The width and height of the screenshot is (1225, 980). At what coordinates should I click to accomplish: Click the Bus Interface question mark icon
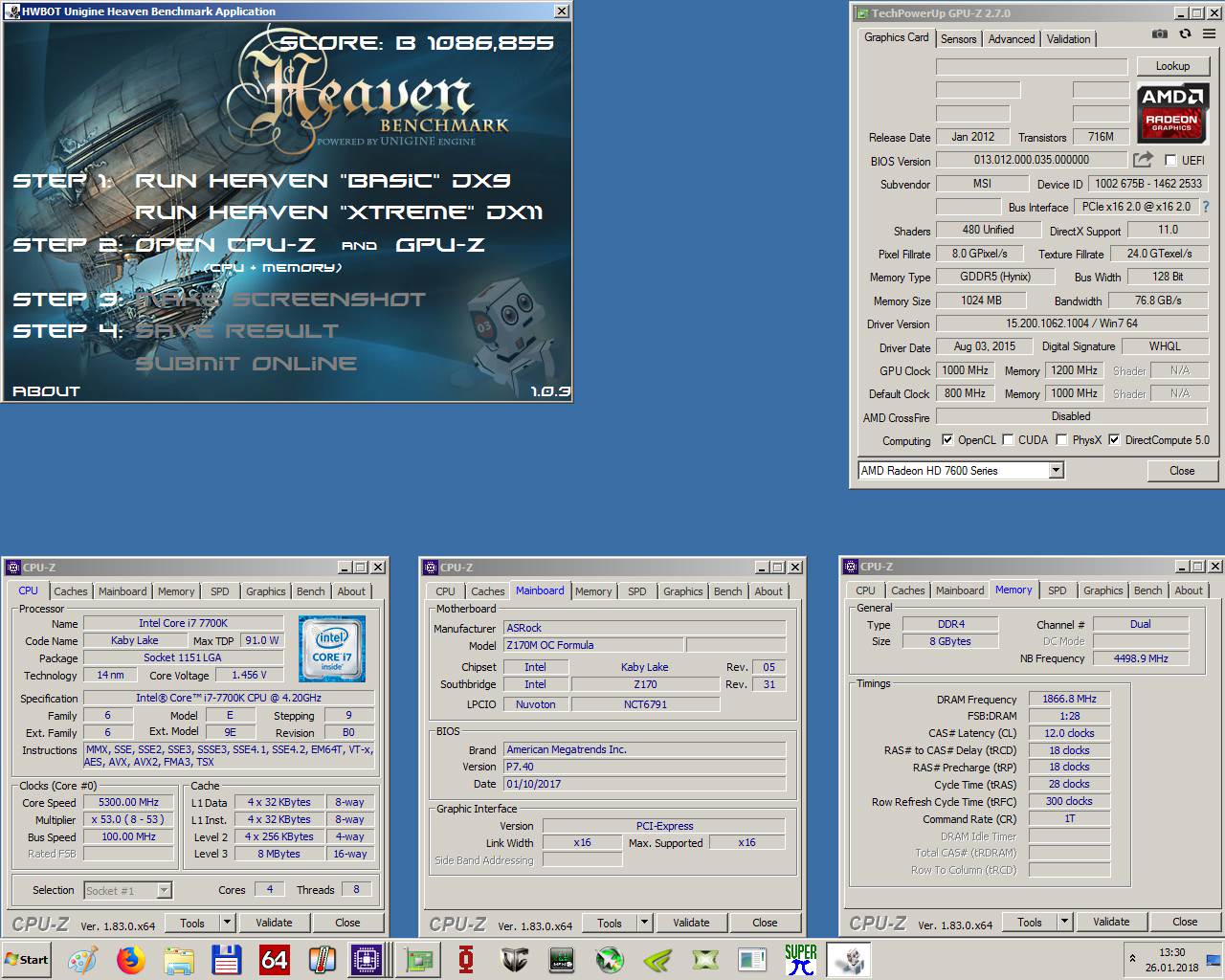pyautogui.click(x=1205, y=207)
